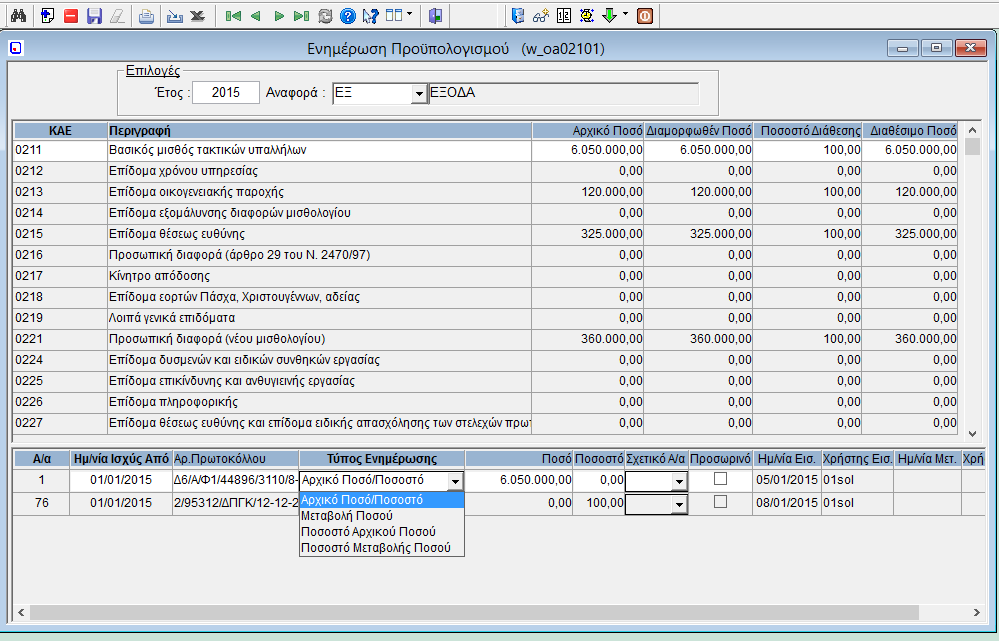Click the import tray arrow icon
The height and width of the screenshot is (641, 999).
click(x=175, y=16)
